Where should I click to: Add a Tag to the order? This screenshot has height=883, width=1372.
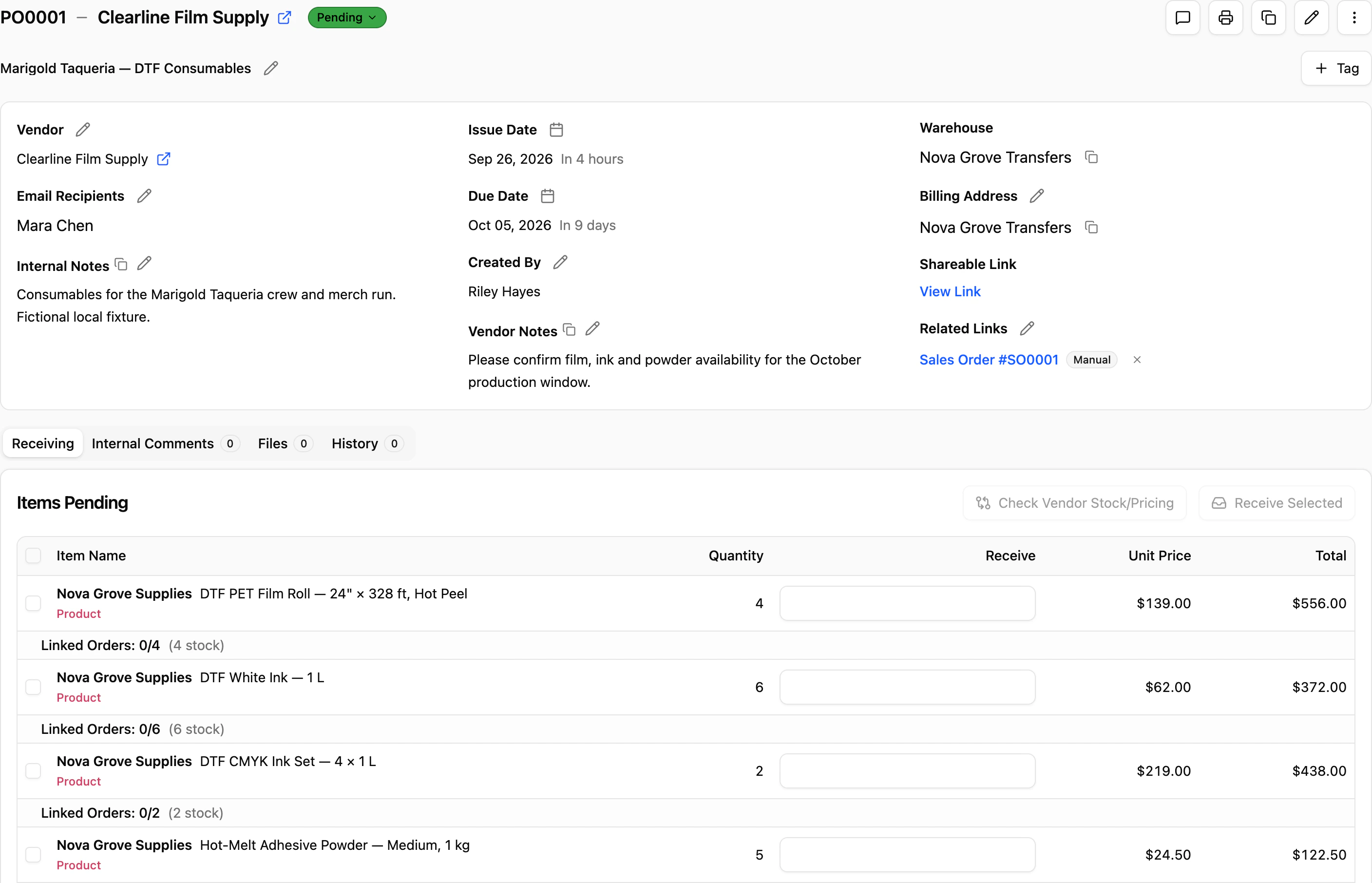click(x=1336, y=69)
